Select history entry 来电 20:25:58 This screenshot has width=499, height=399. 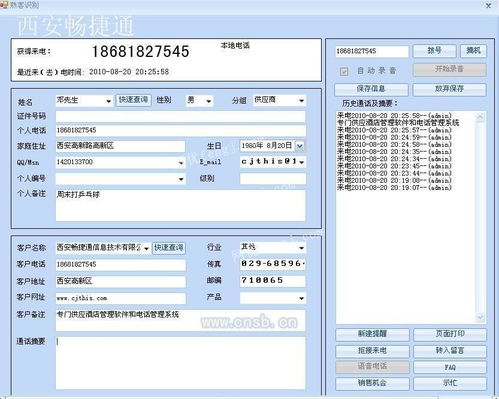click(394, 116)
